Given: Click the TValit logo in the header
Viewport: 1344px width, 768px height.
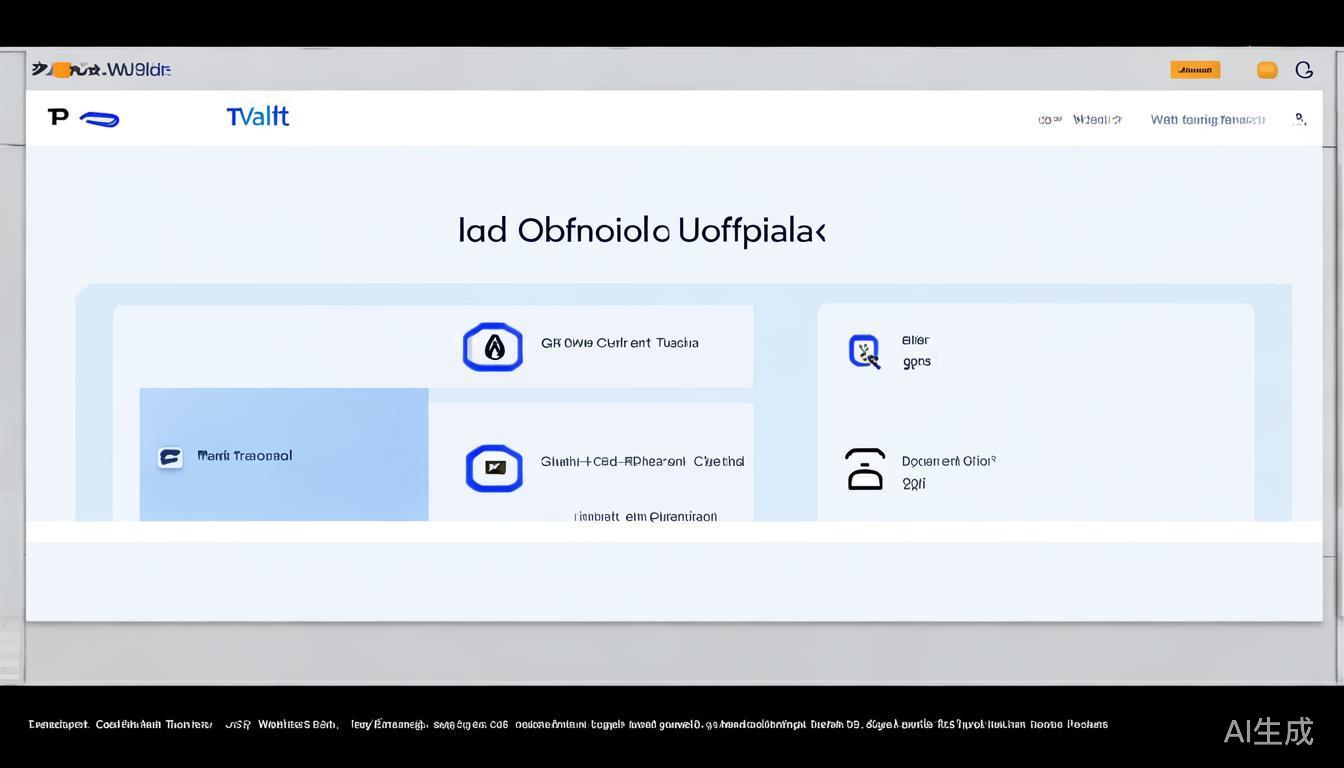Looking at the screenshot, I should click(257, 116).
